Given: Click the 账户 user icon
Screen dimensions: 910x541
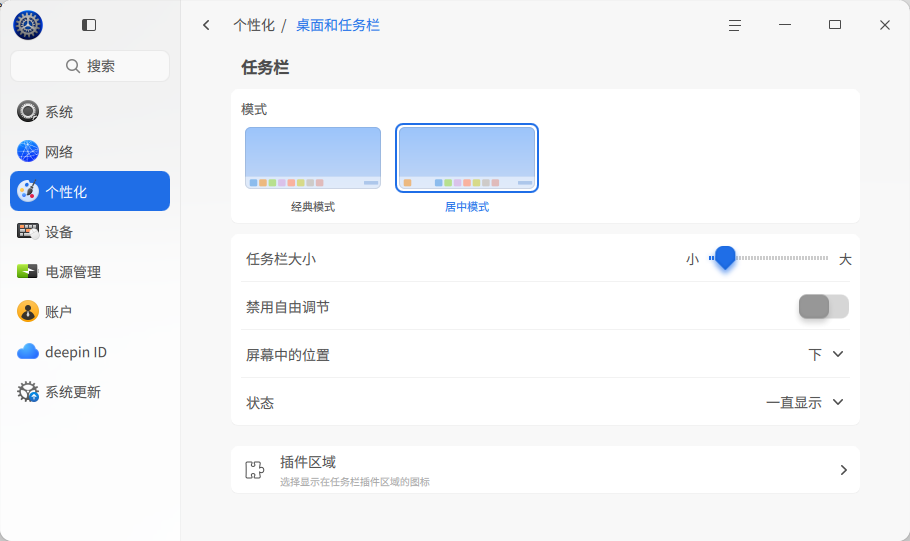Looking at the screenshot, I should (x=28, y=311).
